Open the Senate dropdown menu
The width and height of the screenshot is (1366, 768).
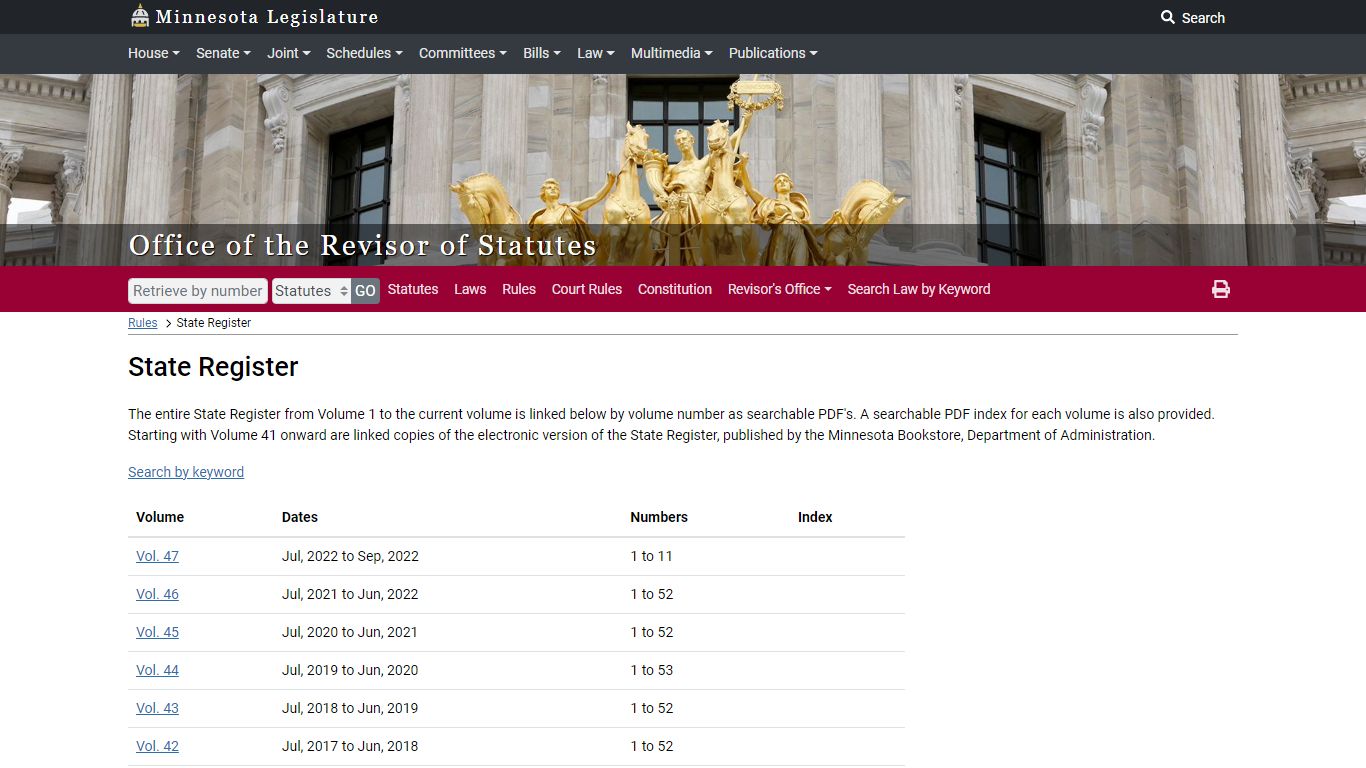tap(223, 53)
